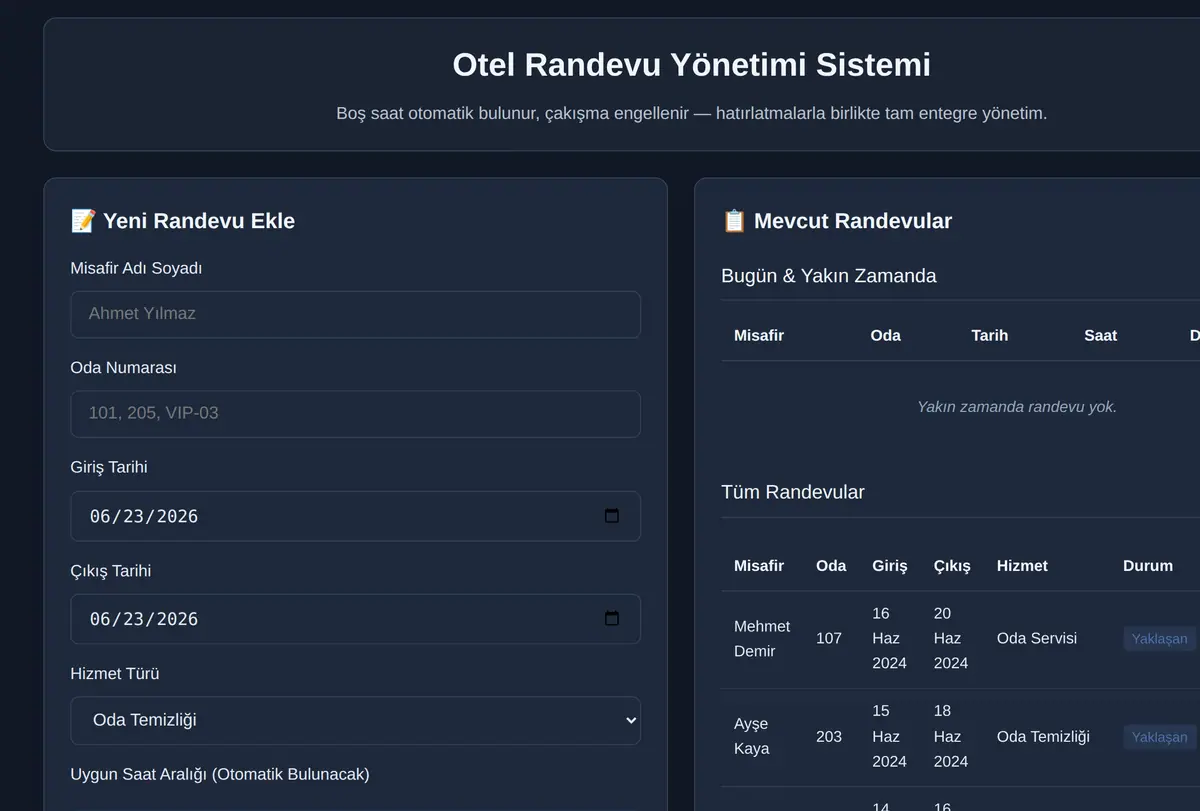Click room number 203 cell
The width and height of the screenshot is (1200, 811).
coord(829,737)
